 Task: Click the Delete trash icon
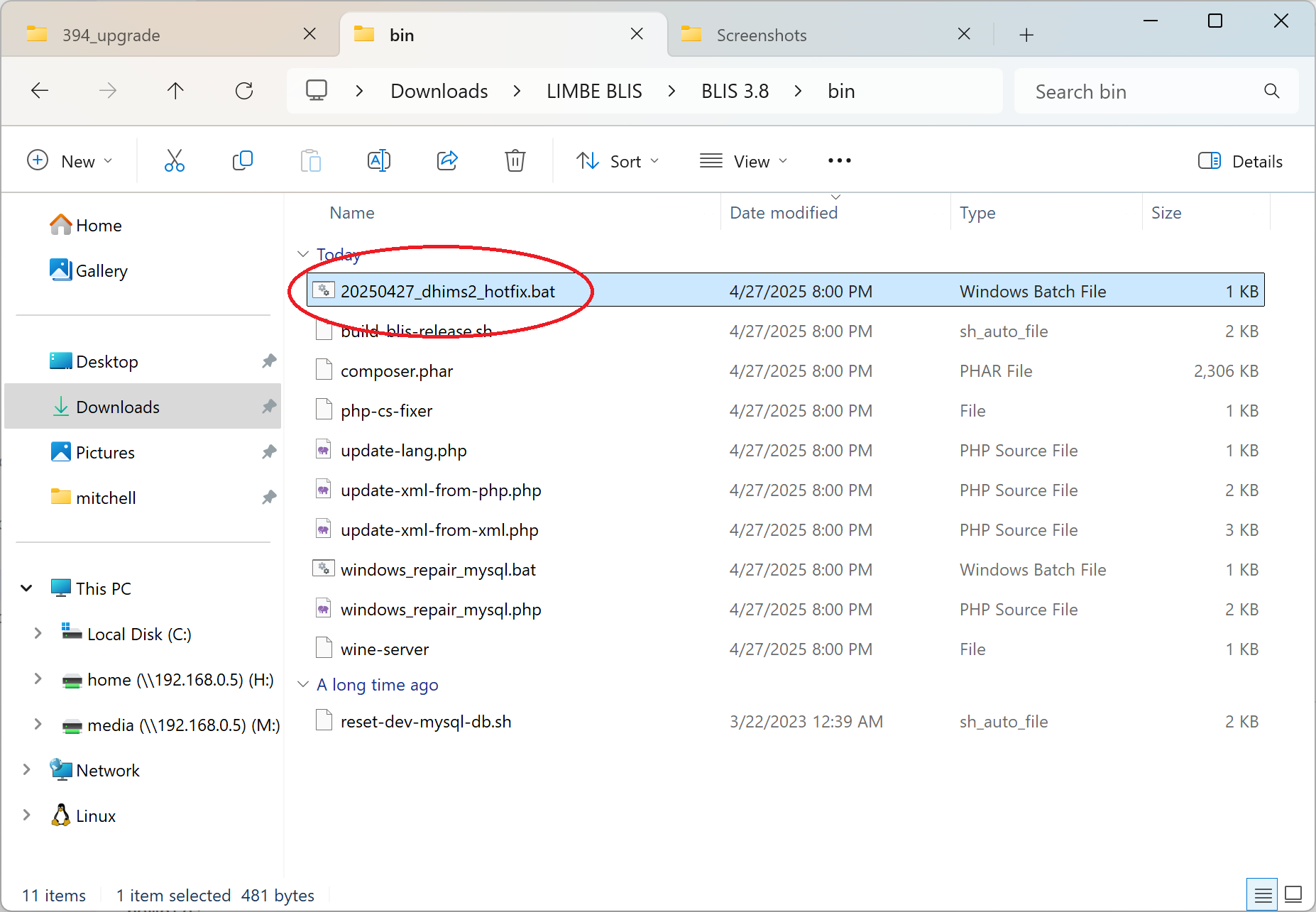pyautogui.click(x=515, y=161)
